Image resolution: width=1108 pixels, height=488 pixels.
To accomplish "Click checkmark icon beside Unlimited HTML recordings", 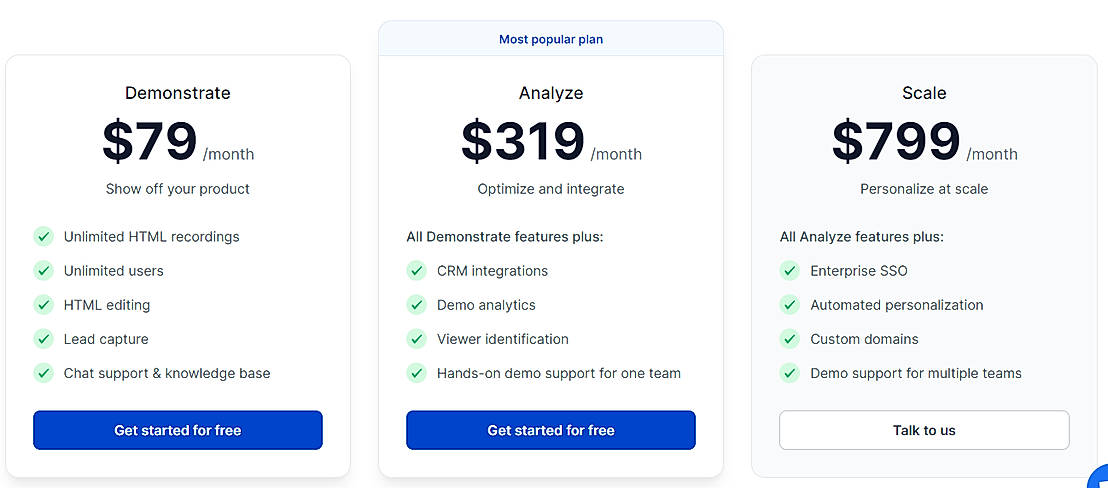I will pos(44,237).
